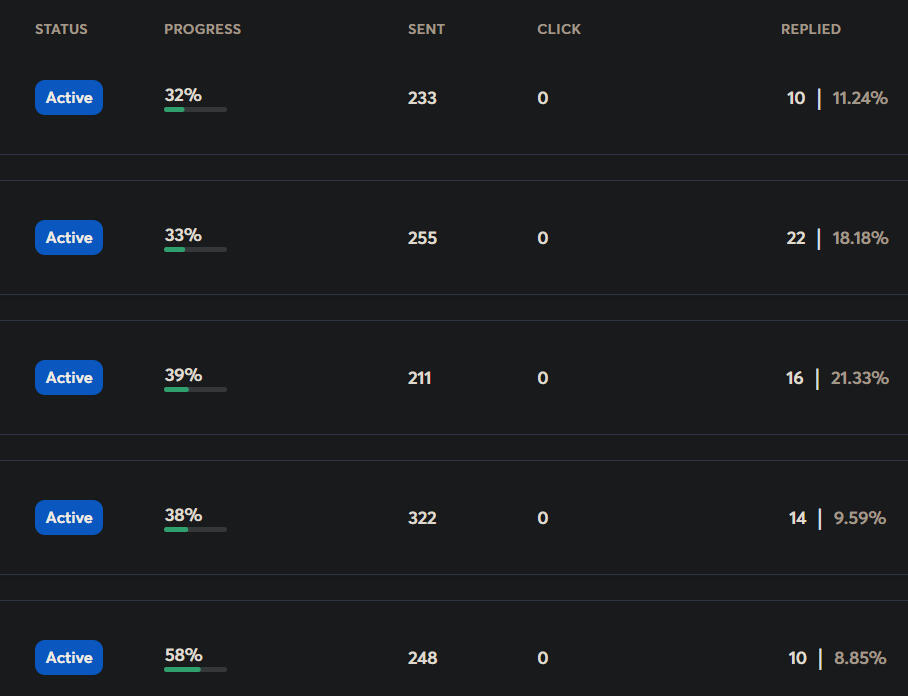Image resolution: width=908 pixels, height=696 pixels.
Task: Sort by the REPLIED column header
Action: pos(811,29)
